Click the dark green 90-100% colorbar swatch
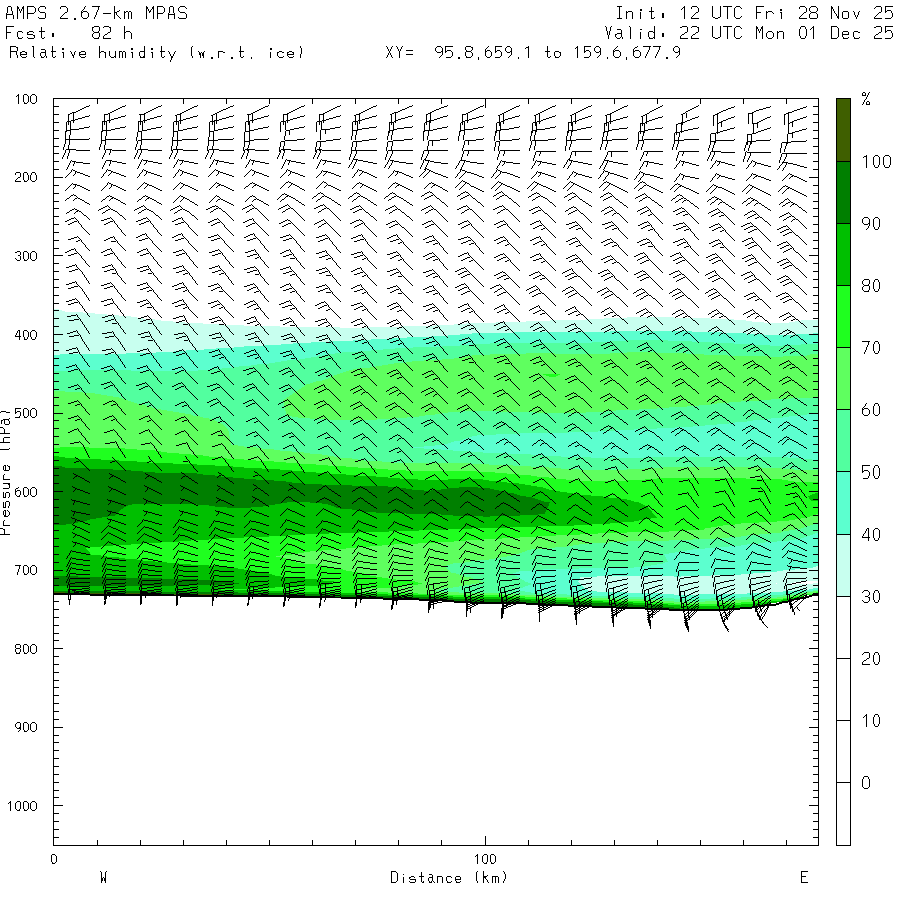Viewport: 900px width, 900px height. pos(843,192)
